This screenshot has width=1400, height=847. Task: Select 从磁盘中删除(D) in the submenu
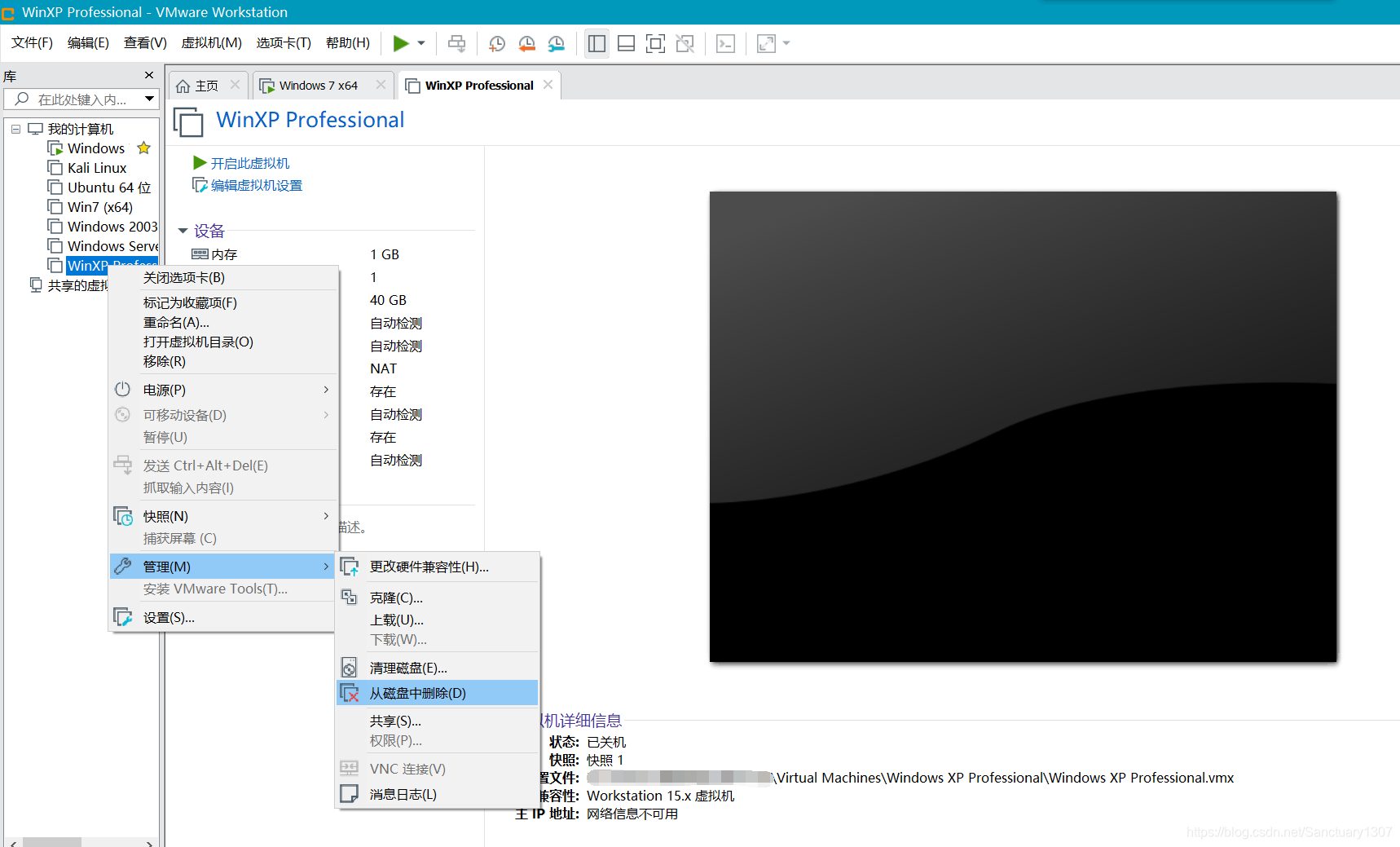coord(438,694)
